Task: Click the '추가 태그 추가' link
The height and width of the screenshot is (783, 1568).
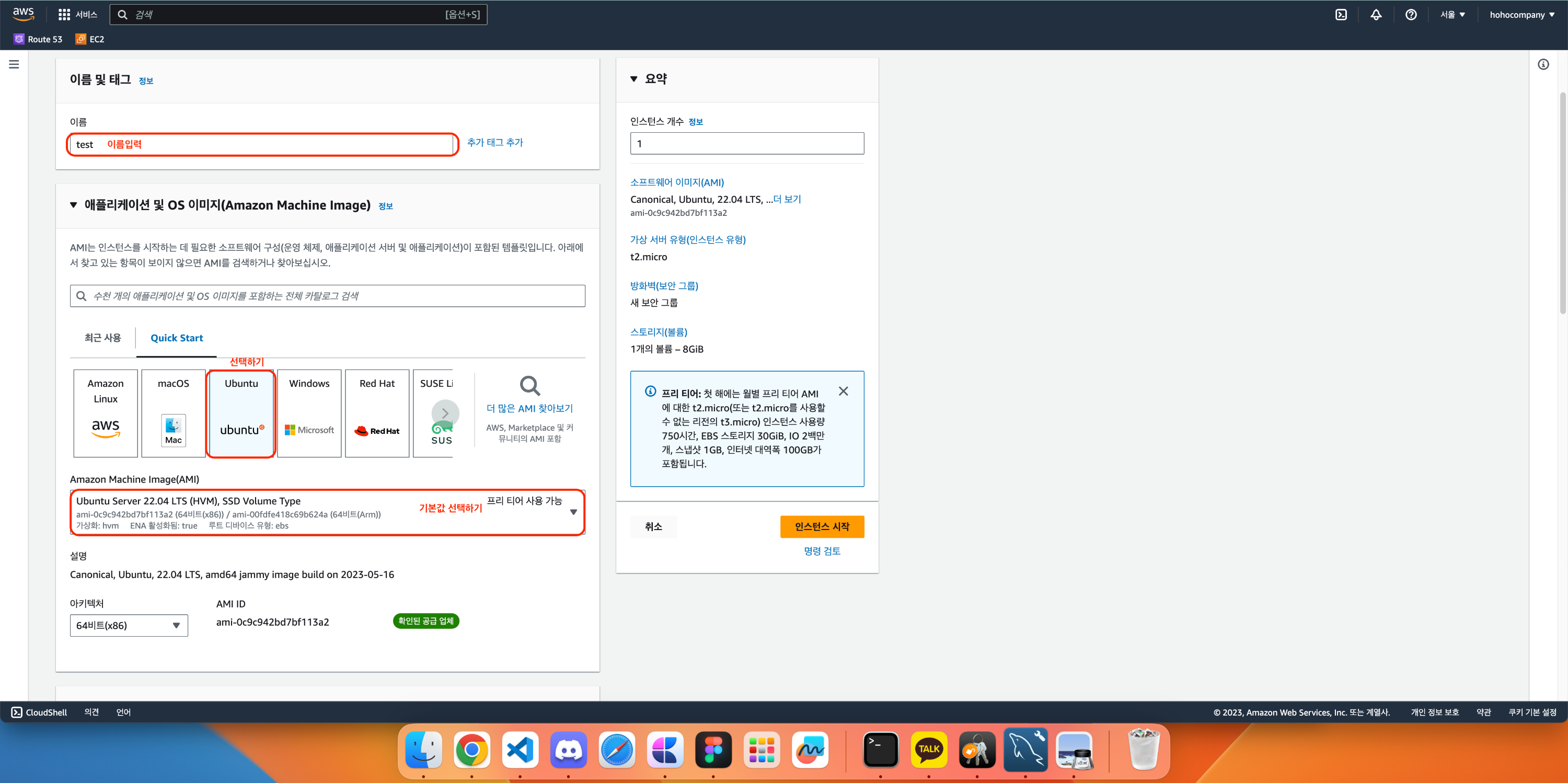Action: tap(495, 143)
